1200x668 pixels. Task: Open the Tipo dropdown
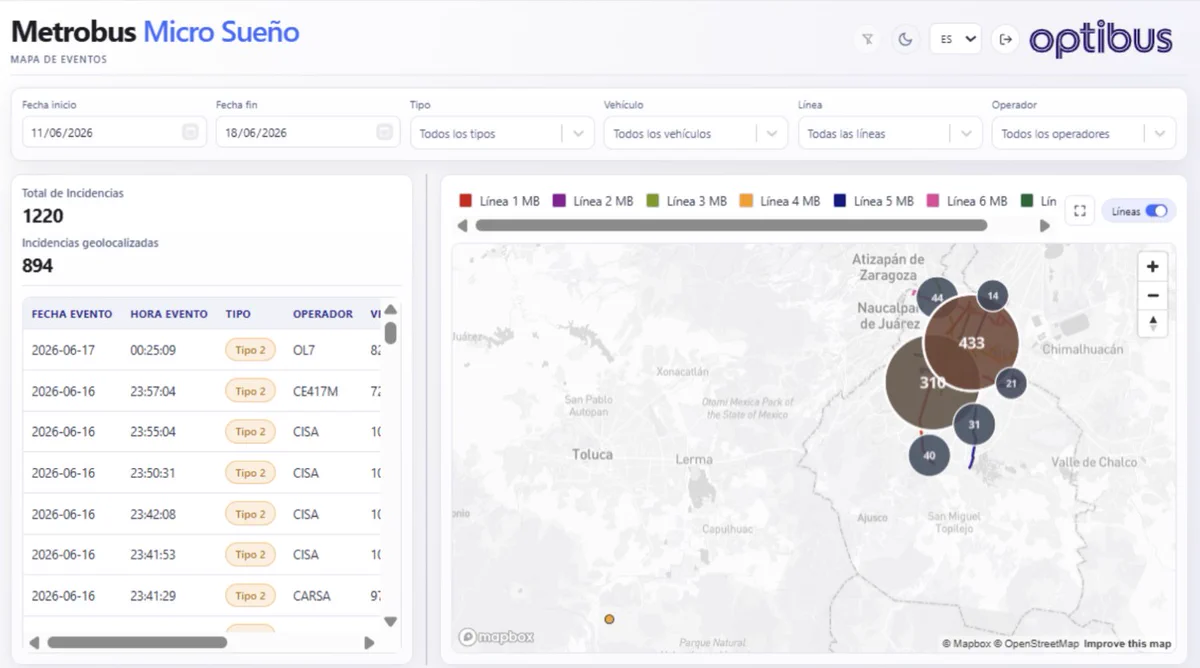click(x=503, y=133)
